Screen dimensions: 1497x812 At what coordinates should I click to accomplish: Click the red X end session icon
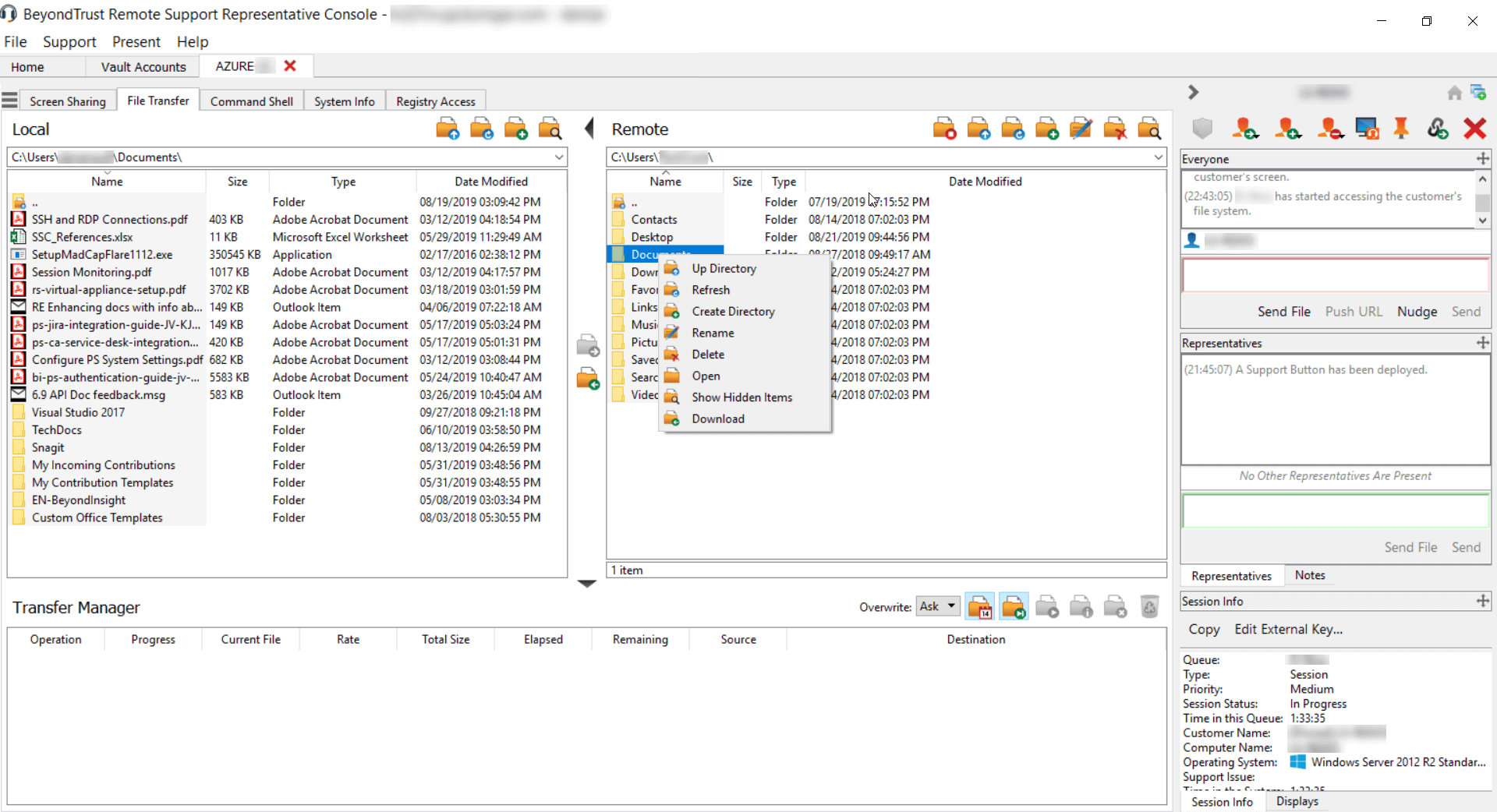tap(1474, 129)
